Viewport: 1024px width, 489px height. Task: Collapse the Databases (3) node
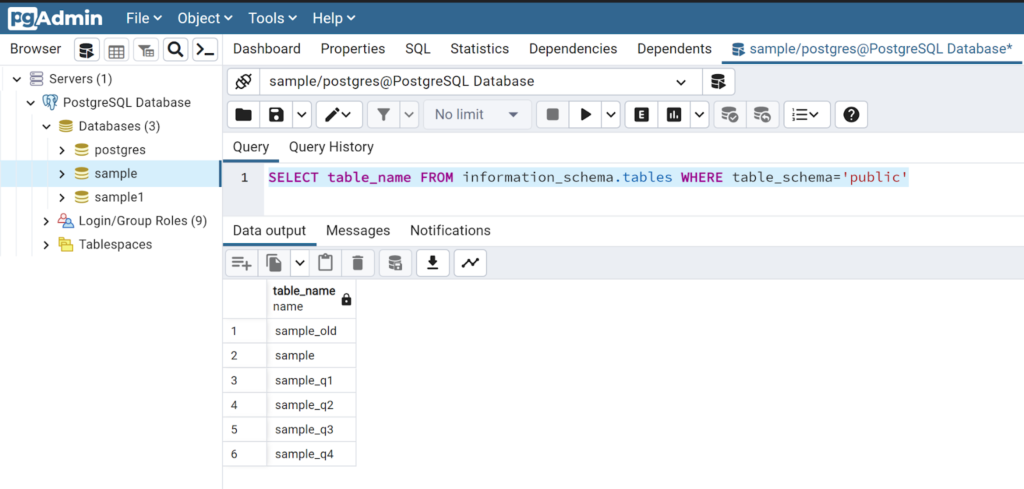click(x=46, y=126)
